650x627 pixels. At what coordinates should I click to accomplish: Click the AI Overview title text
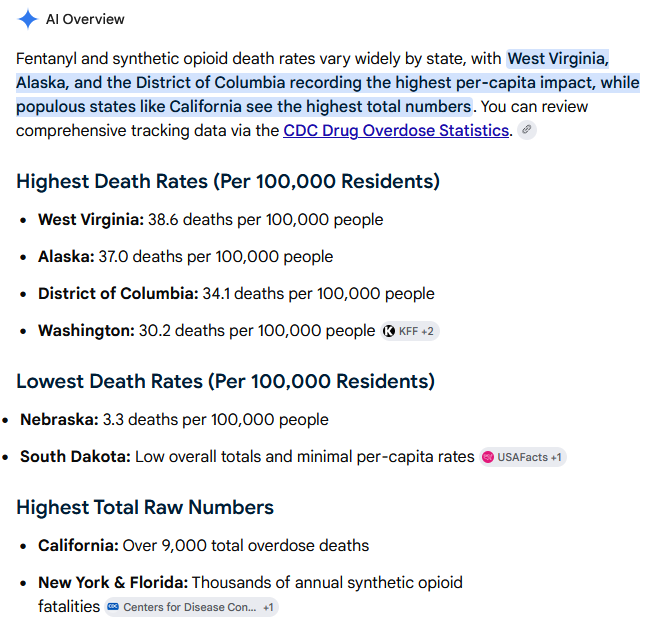coord(85,19)
